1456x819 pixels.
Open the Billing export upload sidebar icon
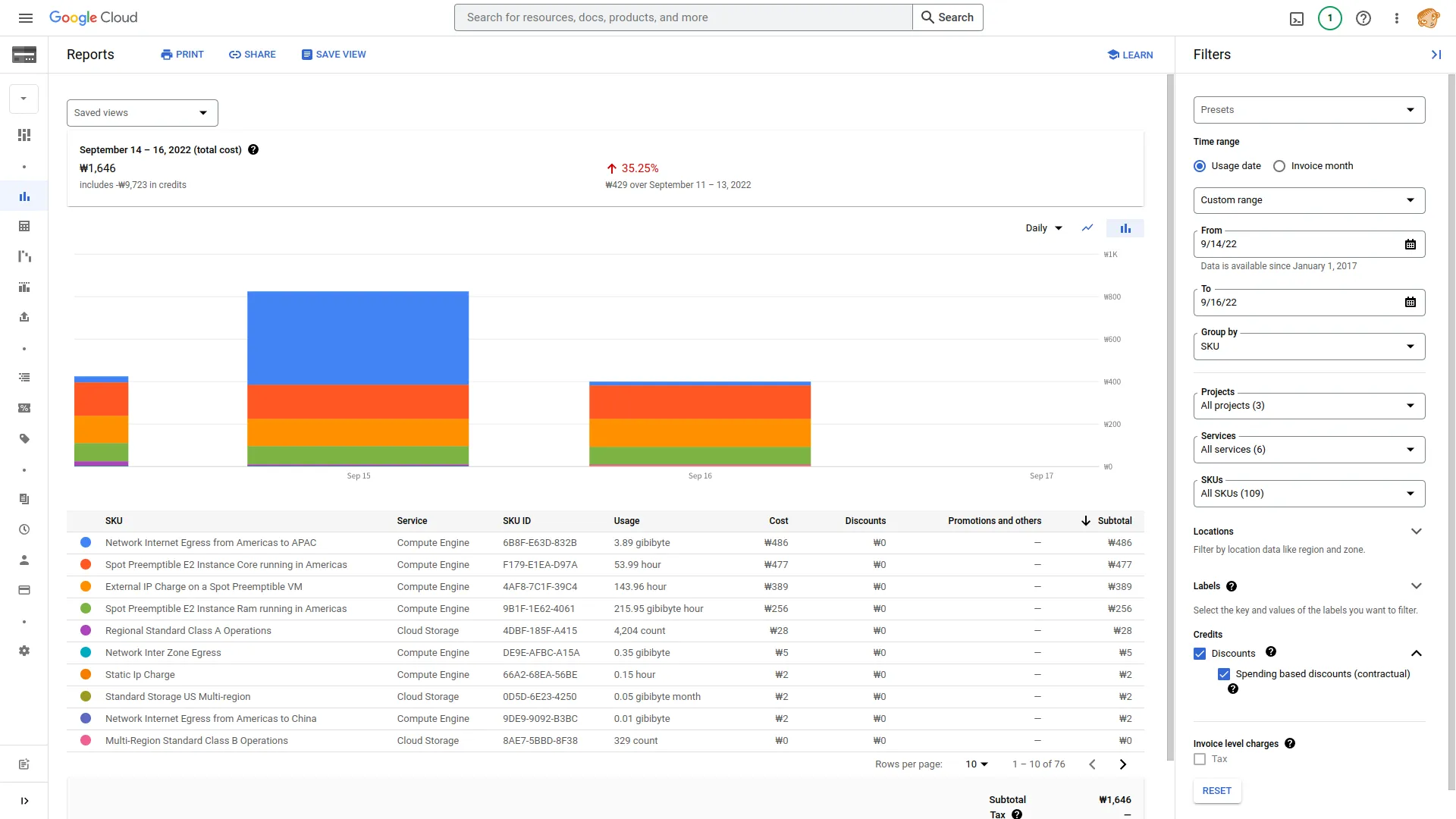tap(24, 317)
